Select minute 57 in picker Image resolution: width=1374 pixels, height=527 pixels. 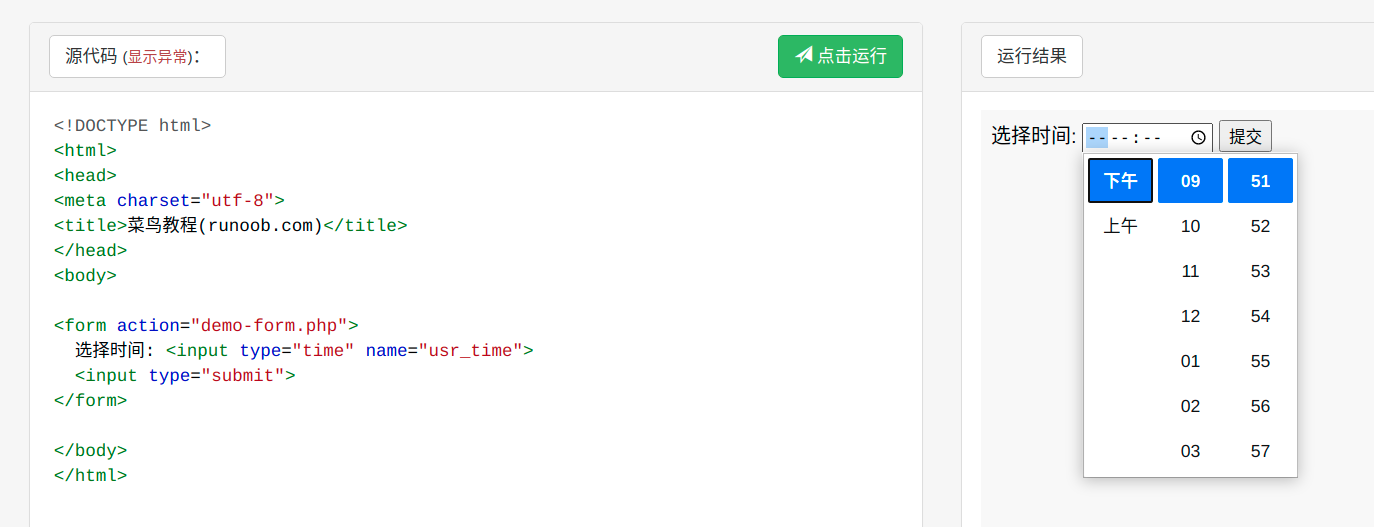coord(1260,451)
